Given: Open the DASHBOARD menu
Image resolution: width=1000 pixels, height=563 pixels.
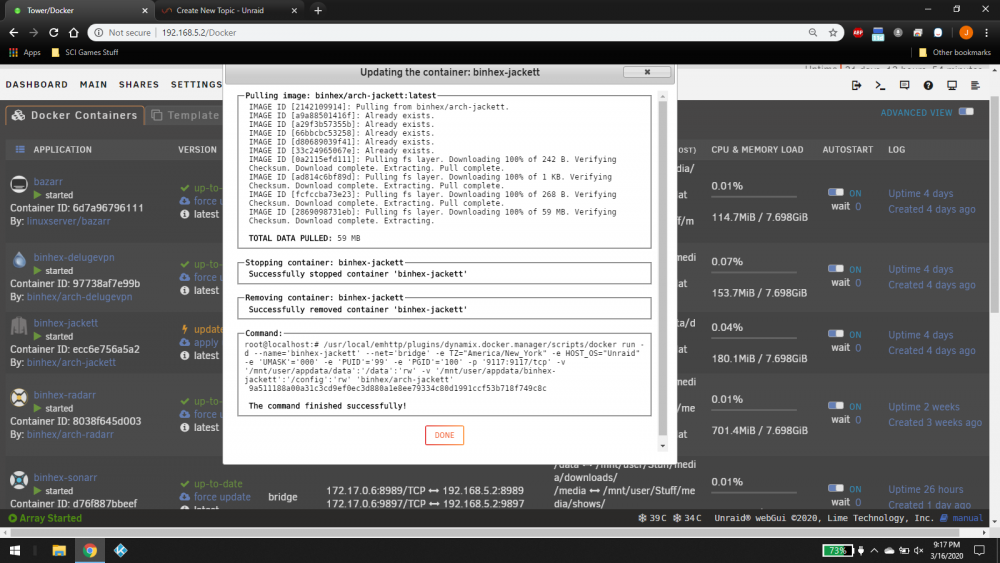Looking at the screenshot, I should coord(37,84).
